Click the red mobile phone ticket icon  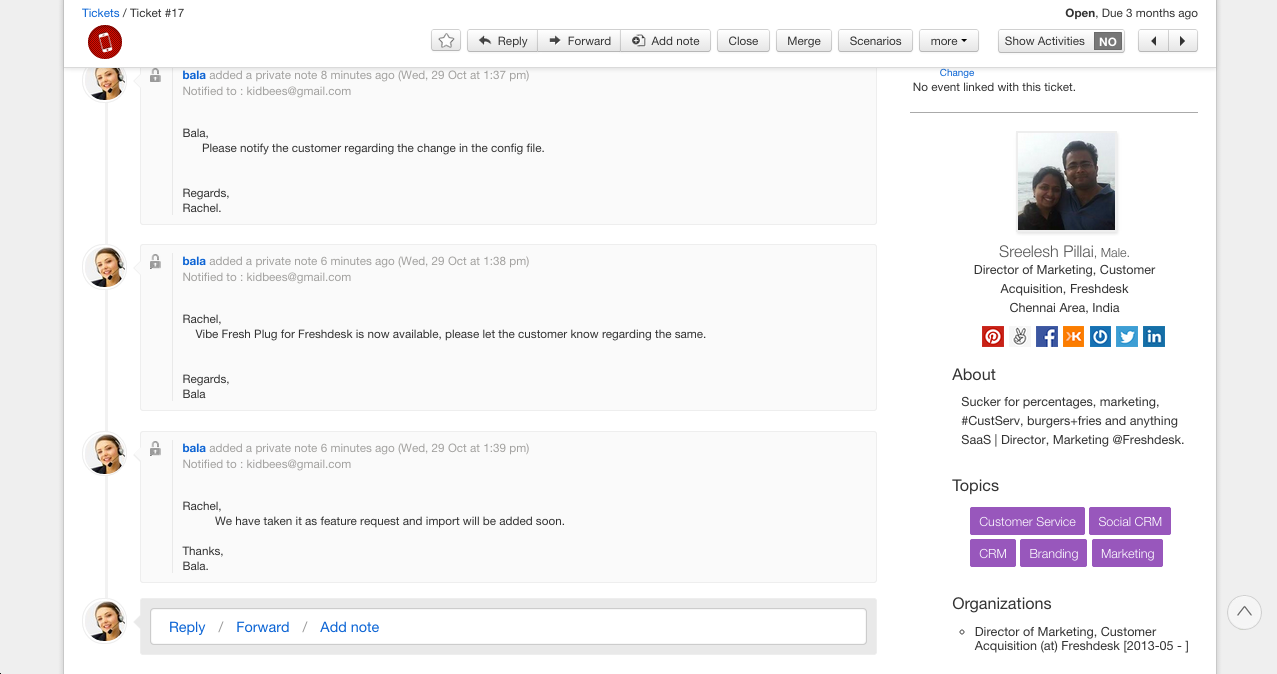click(105, 42)
